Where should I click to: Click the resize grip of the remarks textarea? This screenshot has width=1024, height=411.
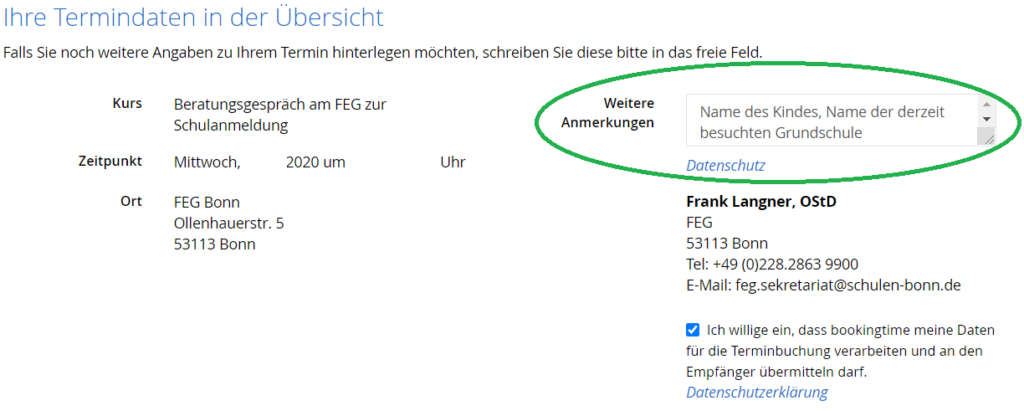tap(986, 137)
